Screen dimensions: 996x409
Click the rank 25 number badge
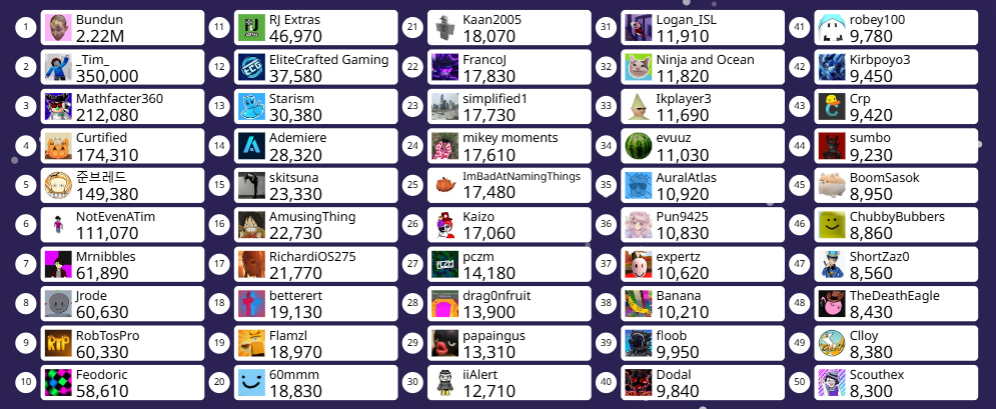coord(413,185)
